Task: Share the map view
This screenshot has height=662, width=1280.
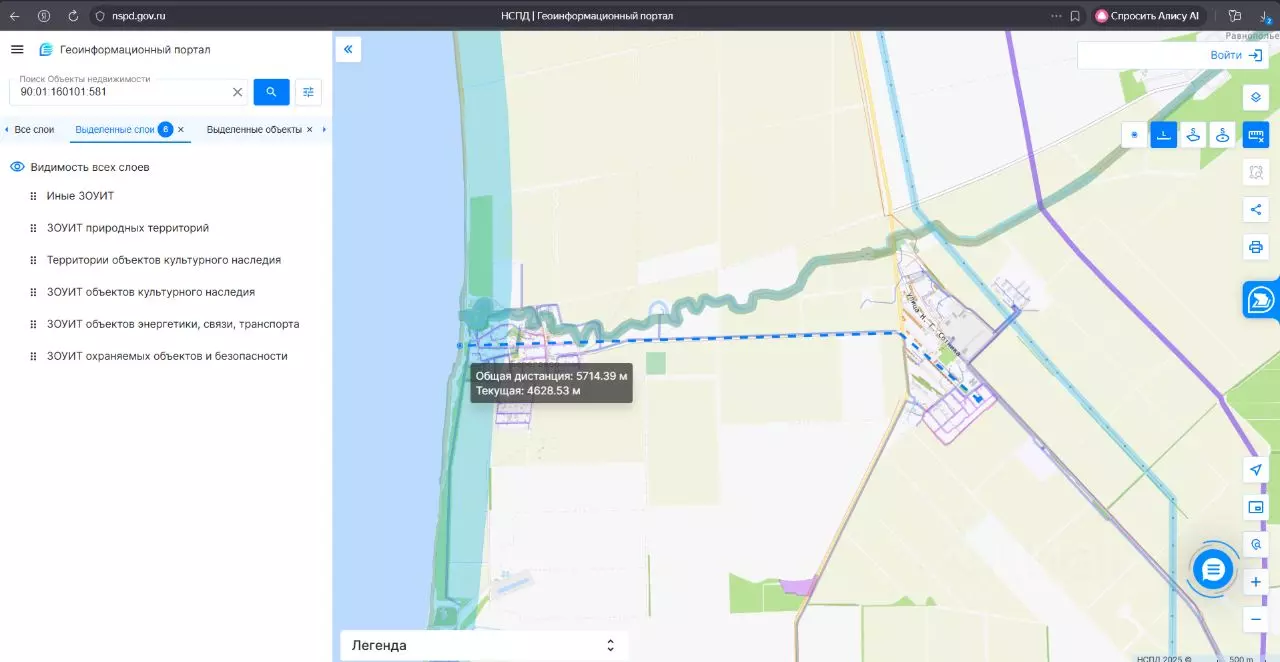Action: pos(1256,209)
